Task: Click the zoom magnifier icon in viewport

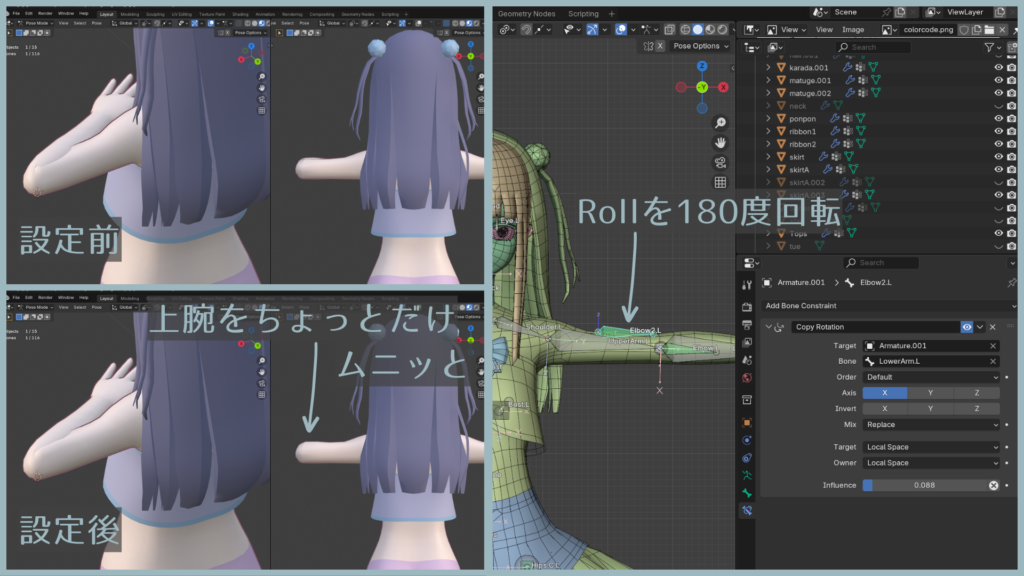Action: (x=720, y=122)
